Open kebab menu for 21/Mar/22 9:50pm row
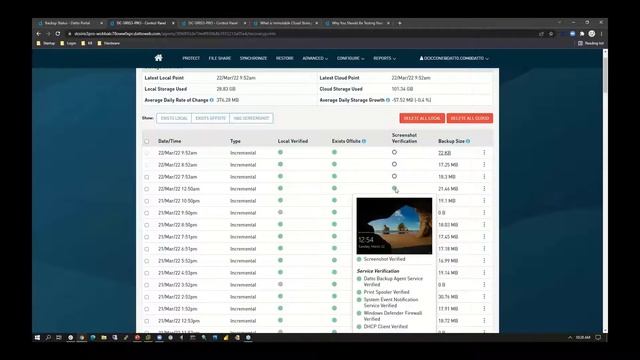Image resolution: width=640 pixels, height=360 pixels. (x=484, y=213)
